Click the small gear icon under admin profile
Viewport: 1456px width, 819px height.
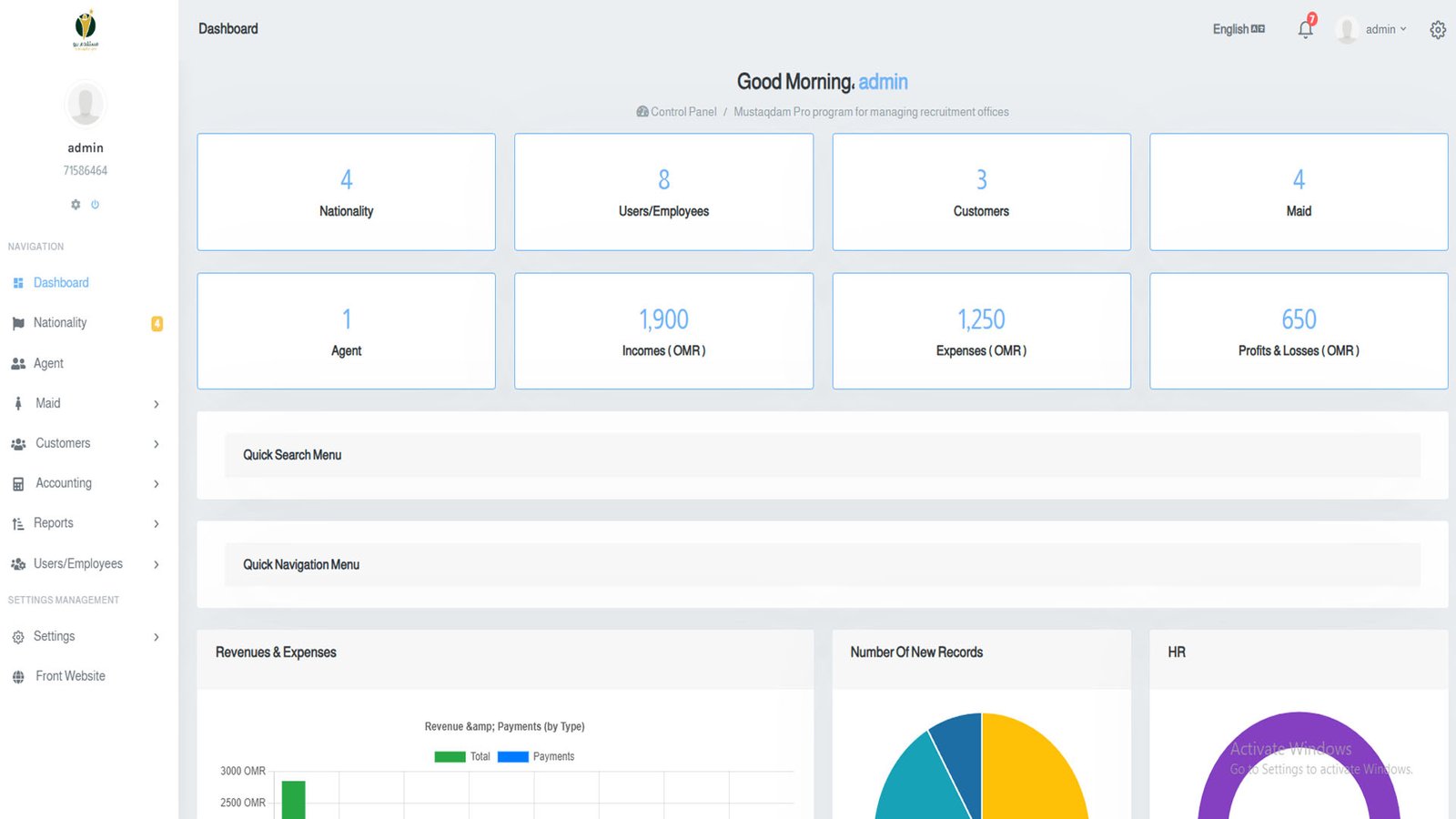pyautogui.click(x=76, y=205)
